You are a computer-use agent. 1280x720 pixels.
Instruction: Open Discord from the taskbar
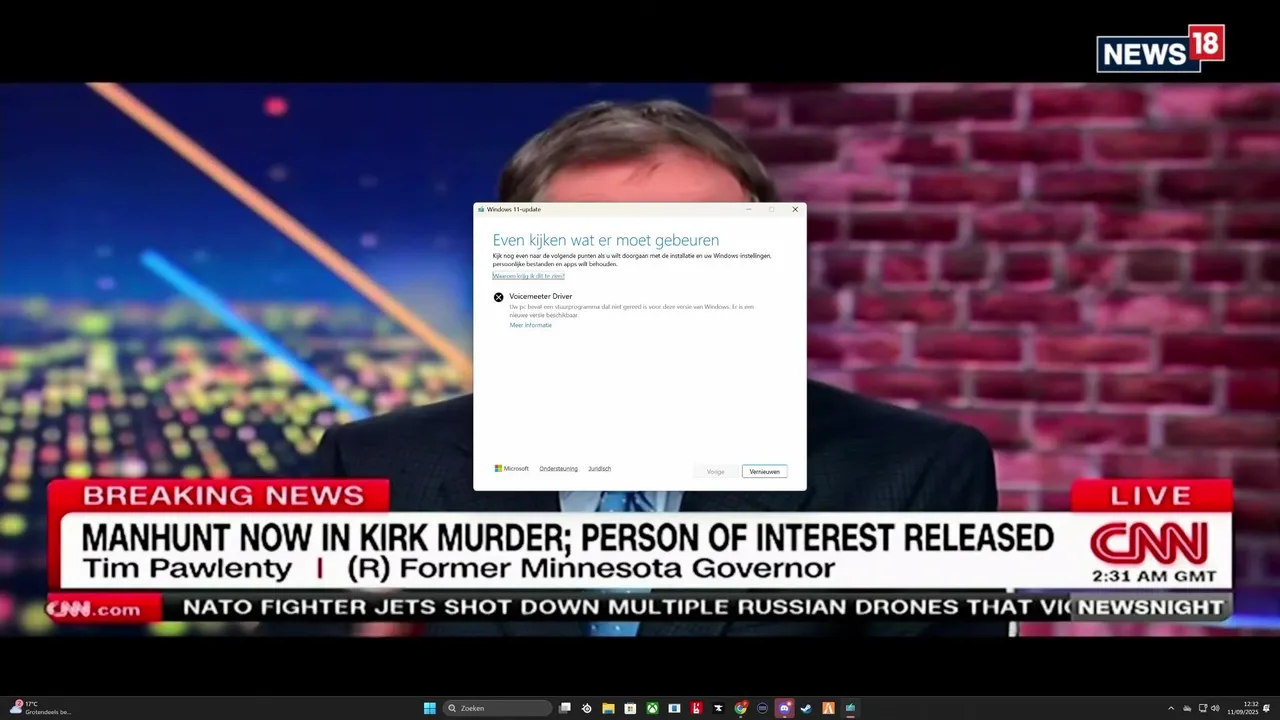785,708
